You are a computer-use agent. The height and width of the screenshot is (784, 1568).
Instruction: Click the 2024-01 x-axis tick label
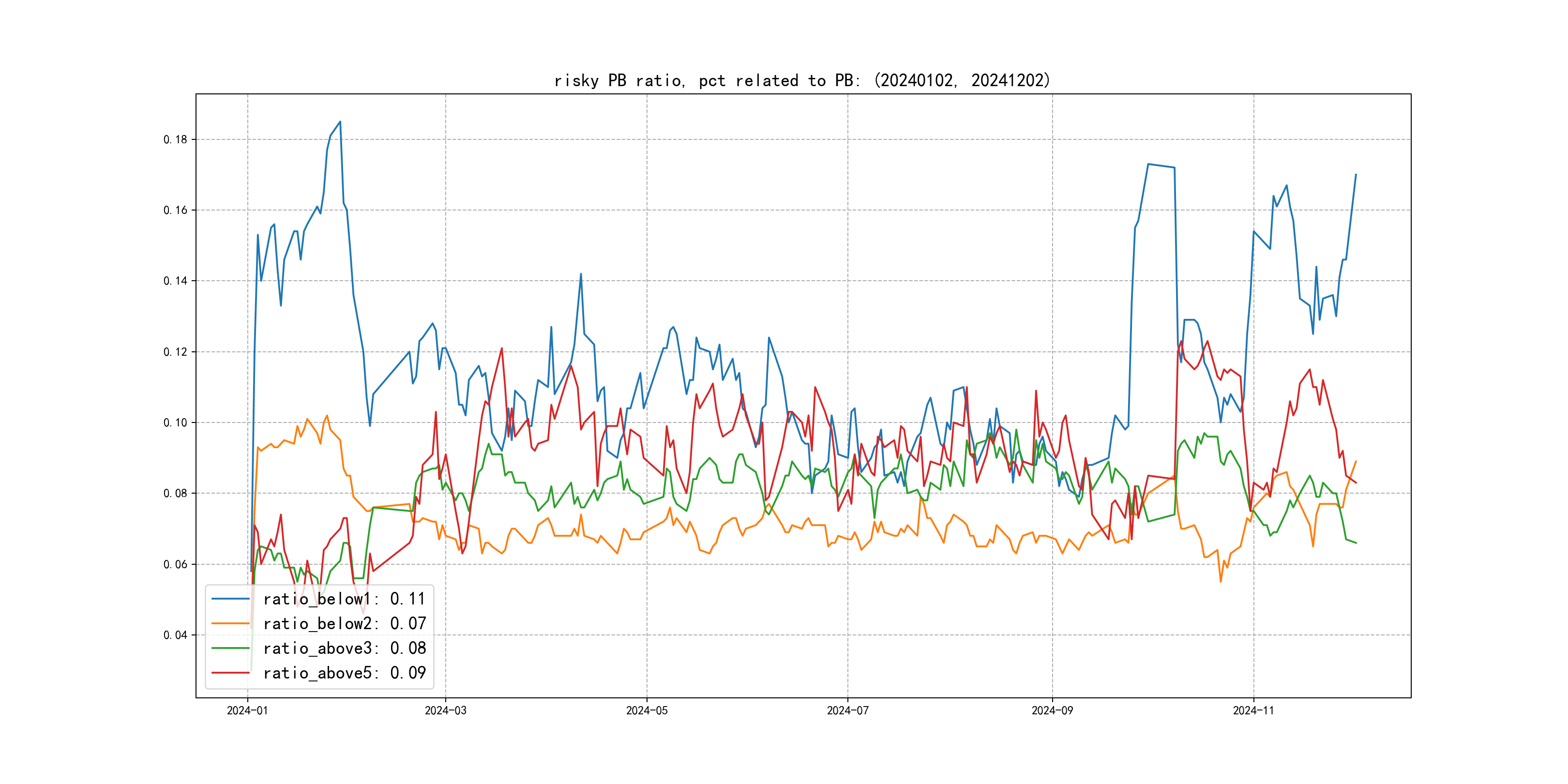click(247, 710)
